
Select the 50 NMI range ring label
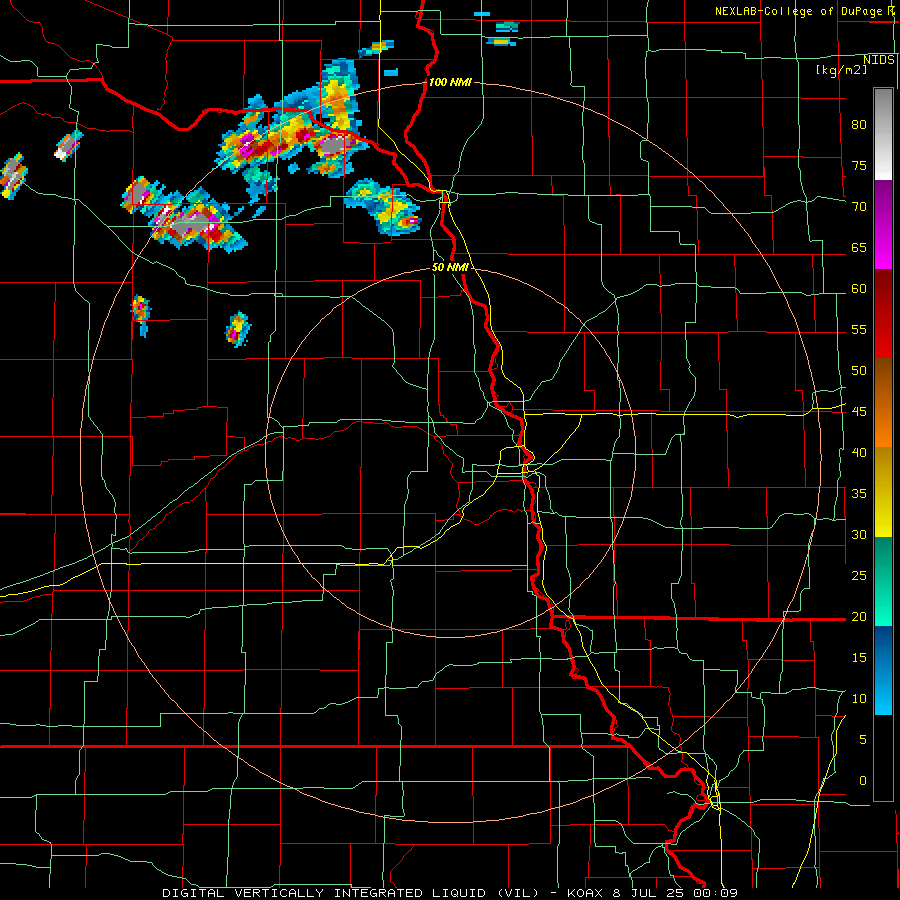click(450, 267)
